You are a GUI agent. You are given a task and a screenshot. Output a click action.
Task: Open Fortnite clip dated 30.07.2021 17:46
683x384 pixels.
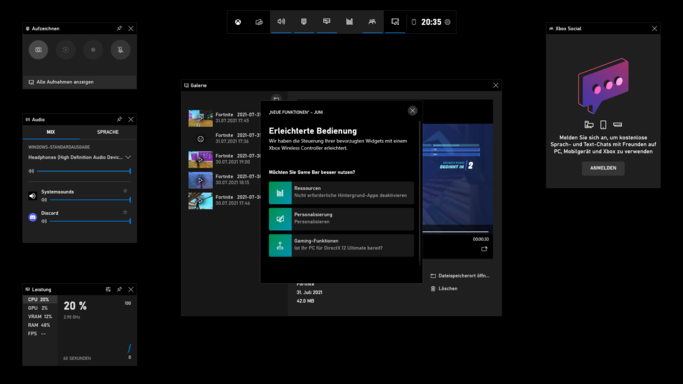click(x=224, y=200)
